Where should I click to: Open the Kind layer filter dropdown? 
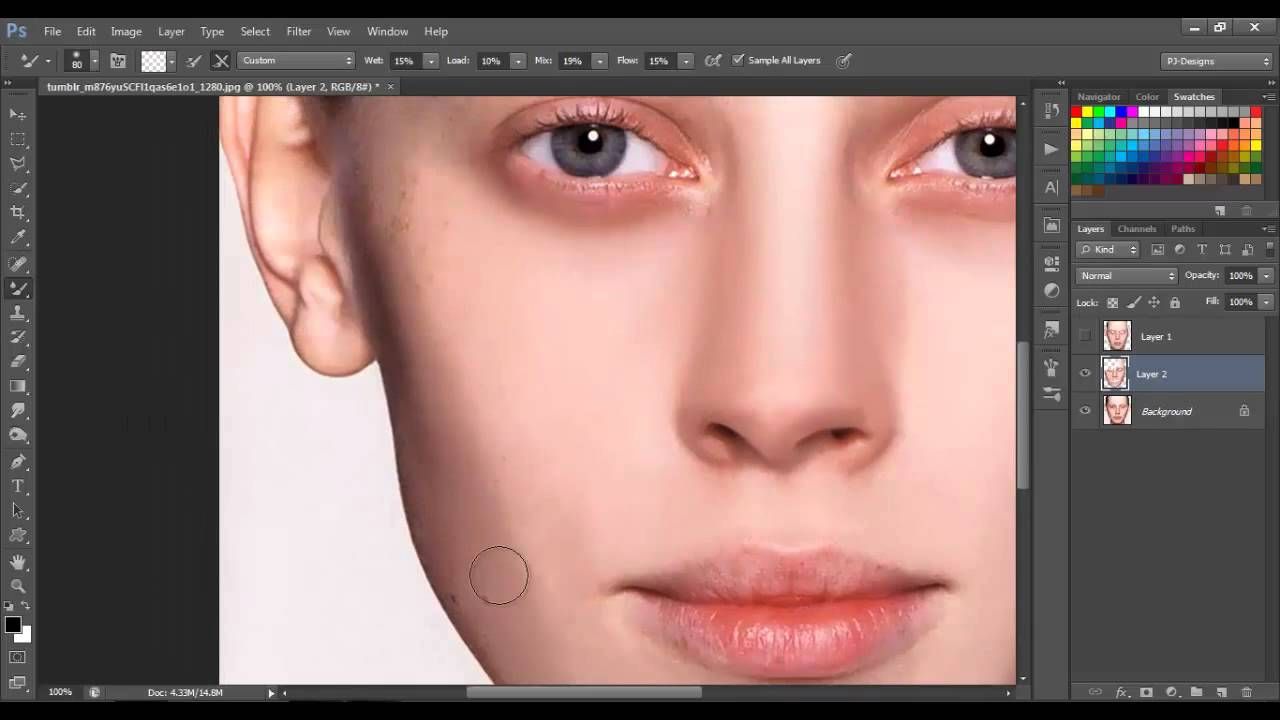pyautogui.click(x=1108, y=250)
